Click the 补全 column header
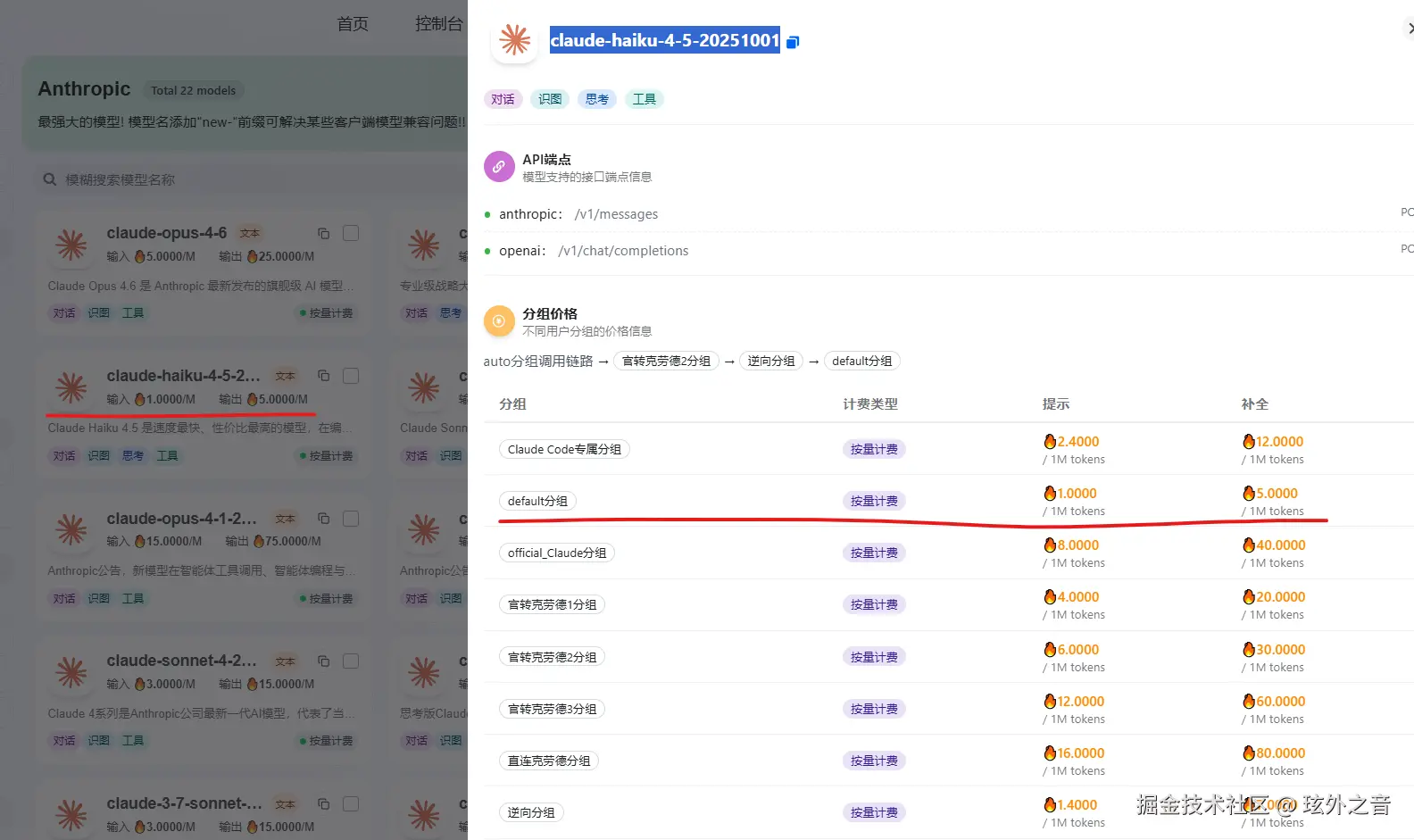 [x=1255, y=404]
